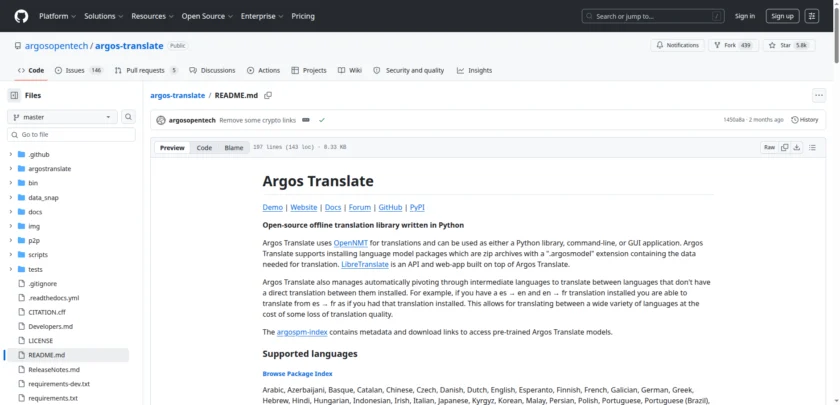Switch file view to Code

click(204, 147)
